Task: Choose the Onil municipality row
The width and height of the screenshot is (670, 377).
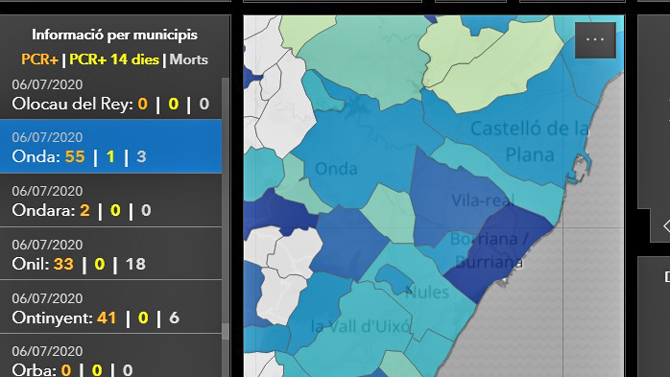Action: [111, 253]
